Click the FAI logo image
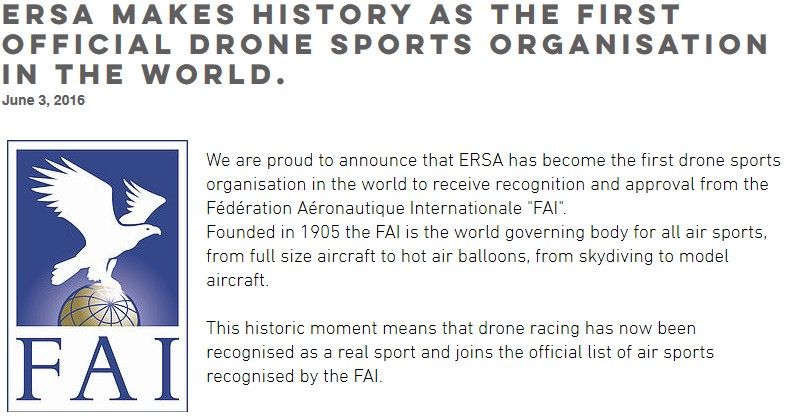The height and width of the screenshot is (419, 789). [x=97, y=270]
